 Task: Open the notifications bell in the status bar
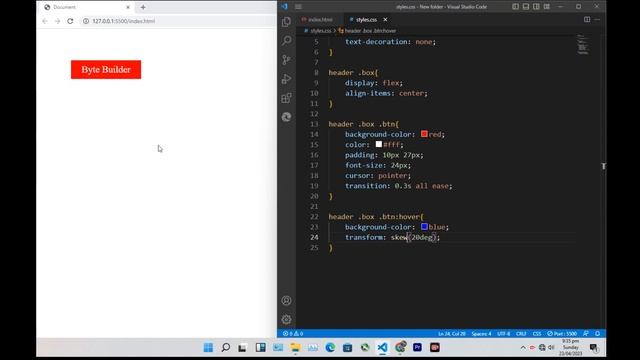click(x=598, y=333)
